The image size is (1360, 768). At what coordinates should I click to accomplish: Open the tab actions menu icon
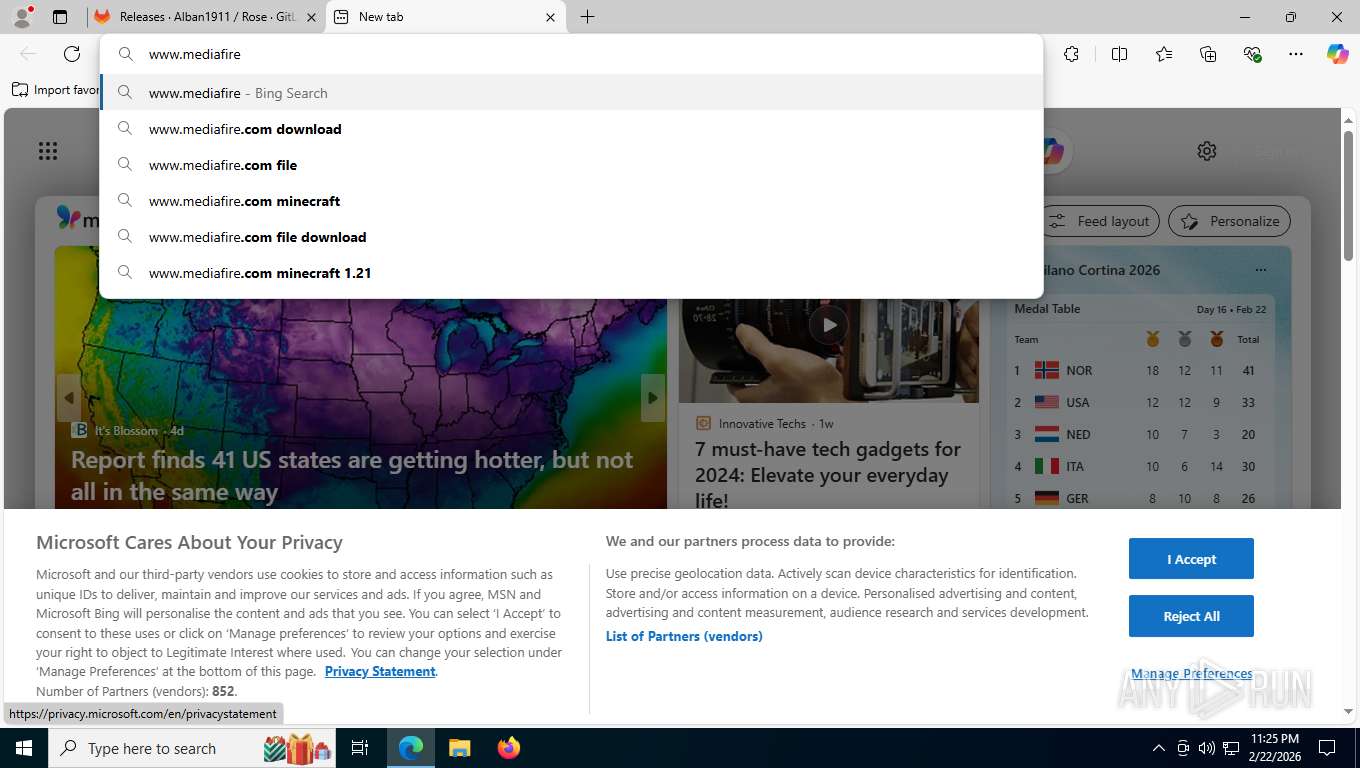pos(60,17)
